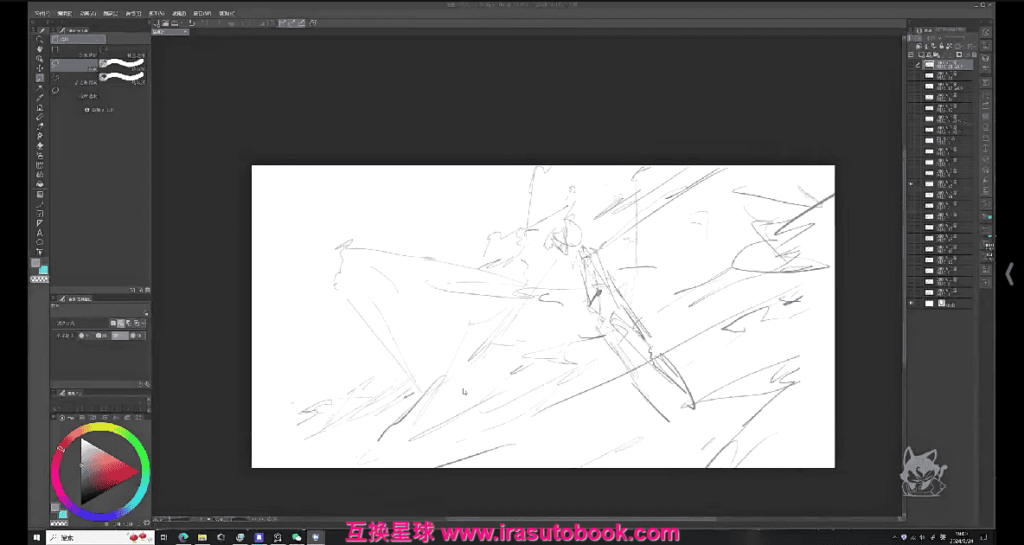Select the Move Layer tool
This screenshot has width=1024, height=545.
click(40, 68)
